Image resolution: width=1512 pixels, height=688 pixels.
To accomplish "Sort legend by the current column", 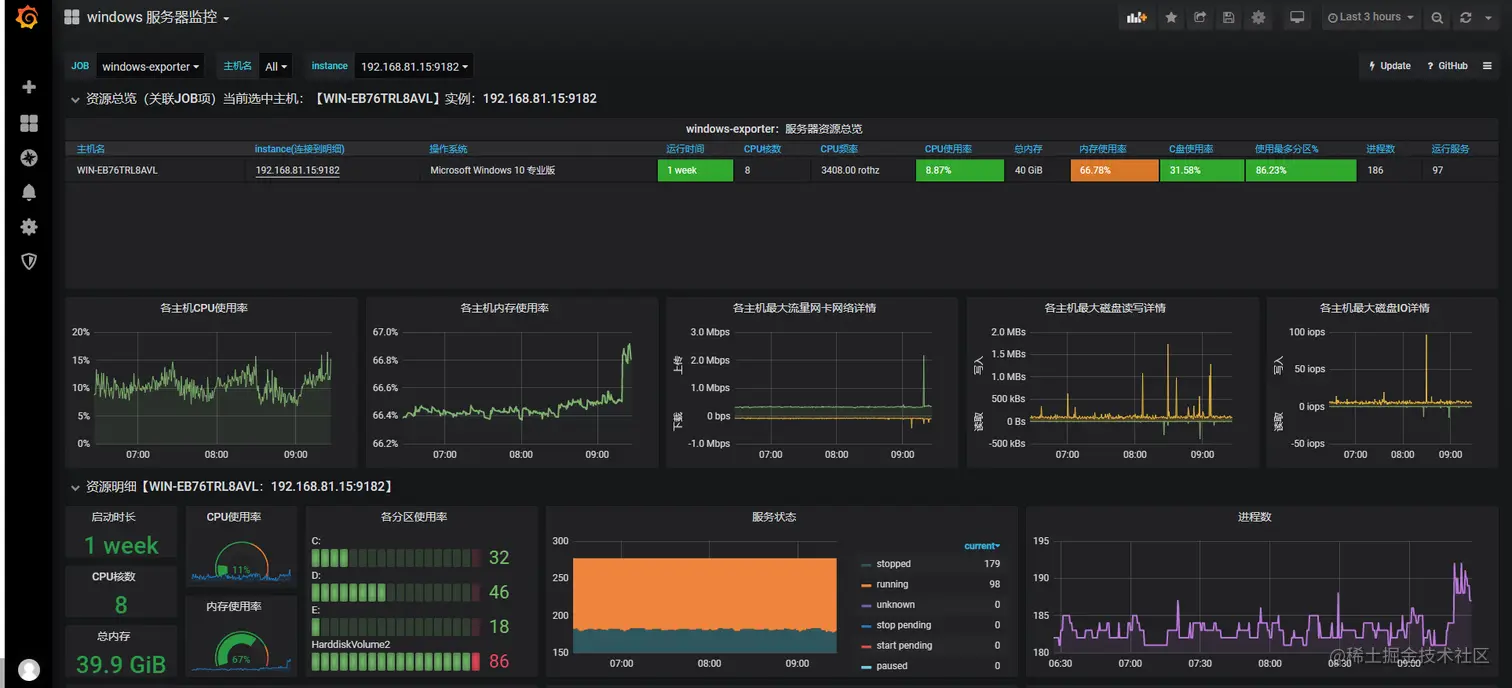I will pos(981,546).
